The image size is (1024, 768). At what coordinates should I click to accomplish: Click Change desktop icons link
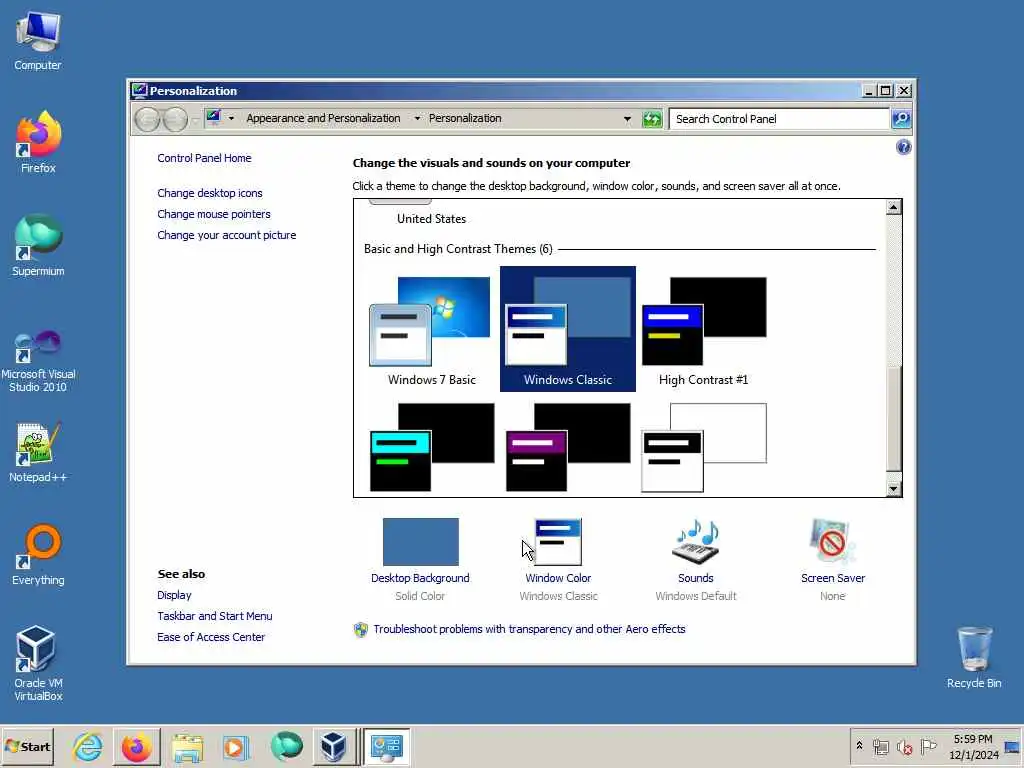tap(210, 193)
